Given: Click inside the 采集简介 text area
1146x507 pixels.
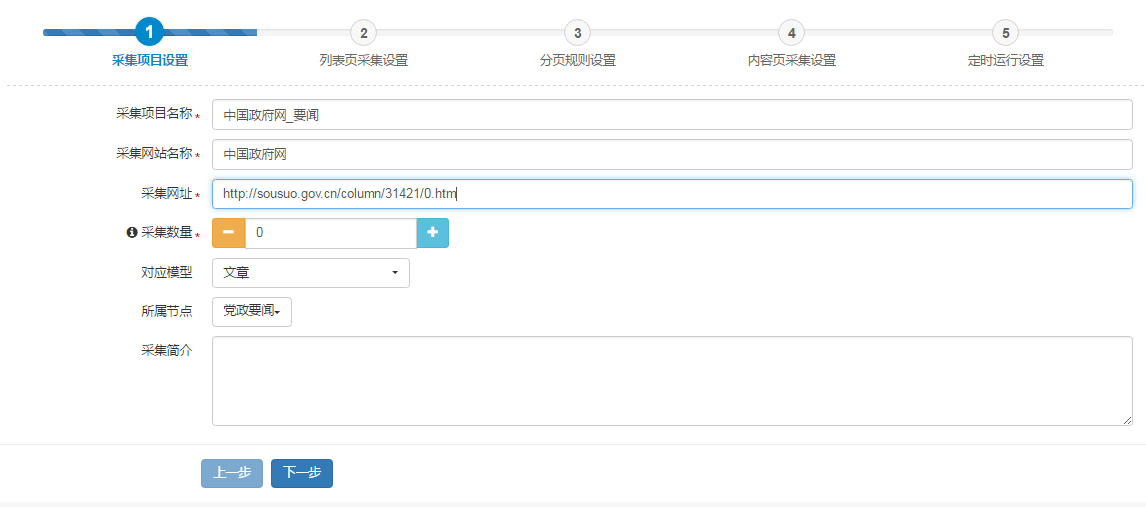Looking at the screenshot, I should click(x=672, y=381).
